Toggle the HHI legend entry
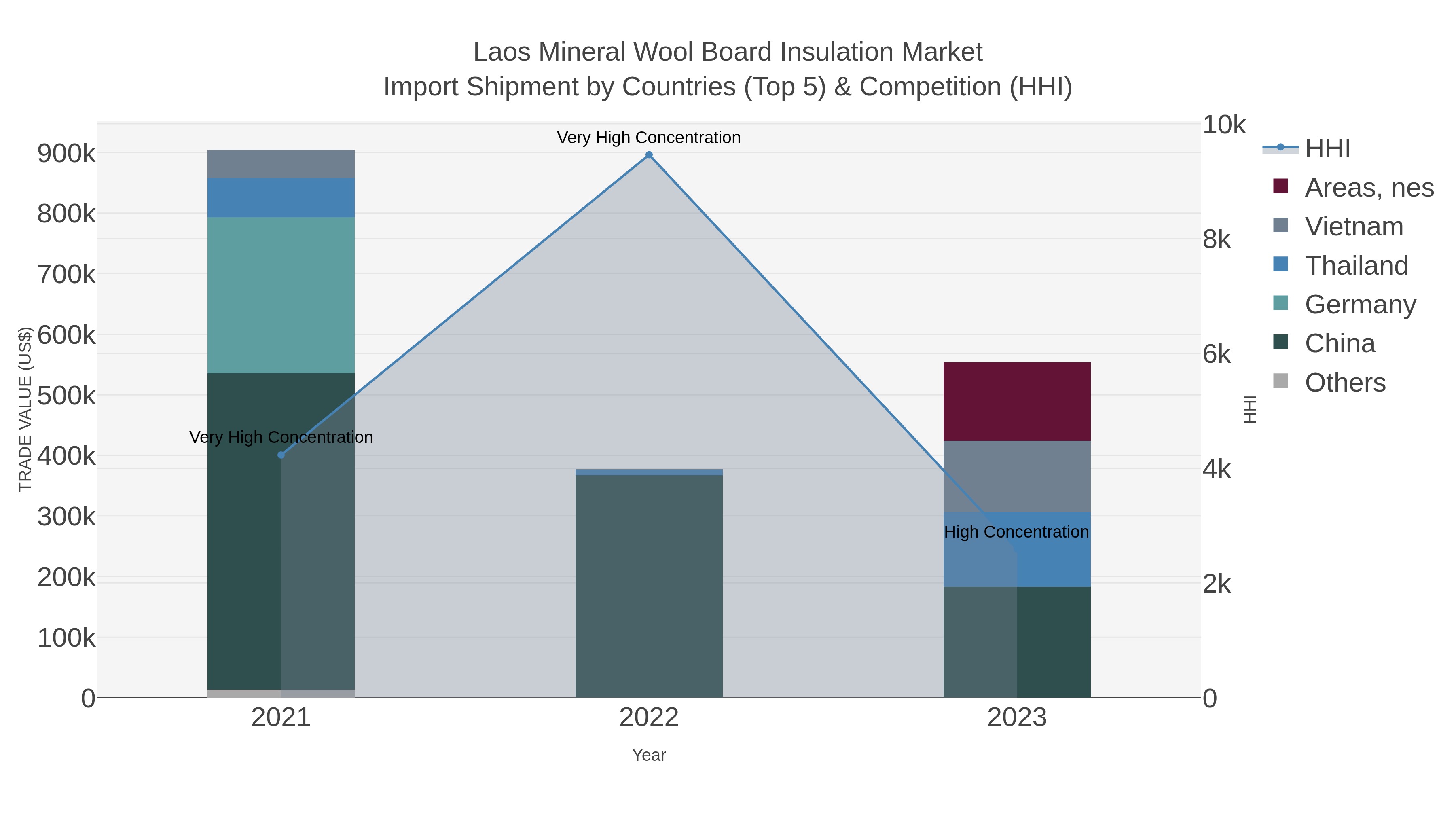Screen dimensions: 1456x819 pos(1307,149)
